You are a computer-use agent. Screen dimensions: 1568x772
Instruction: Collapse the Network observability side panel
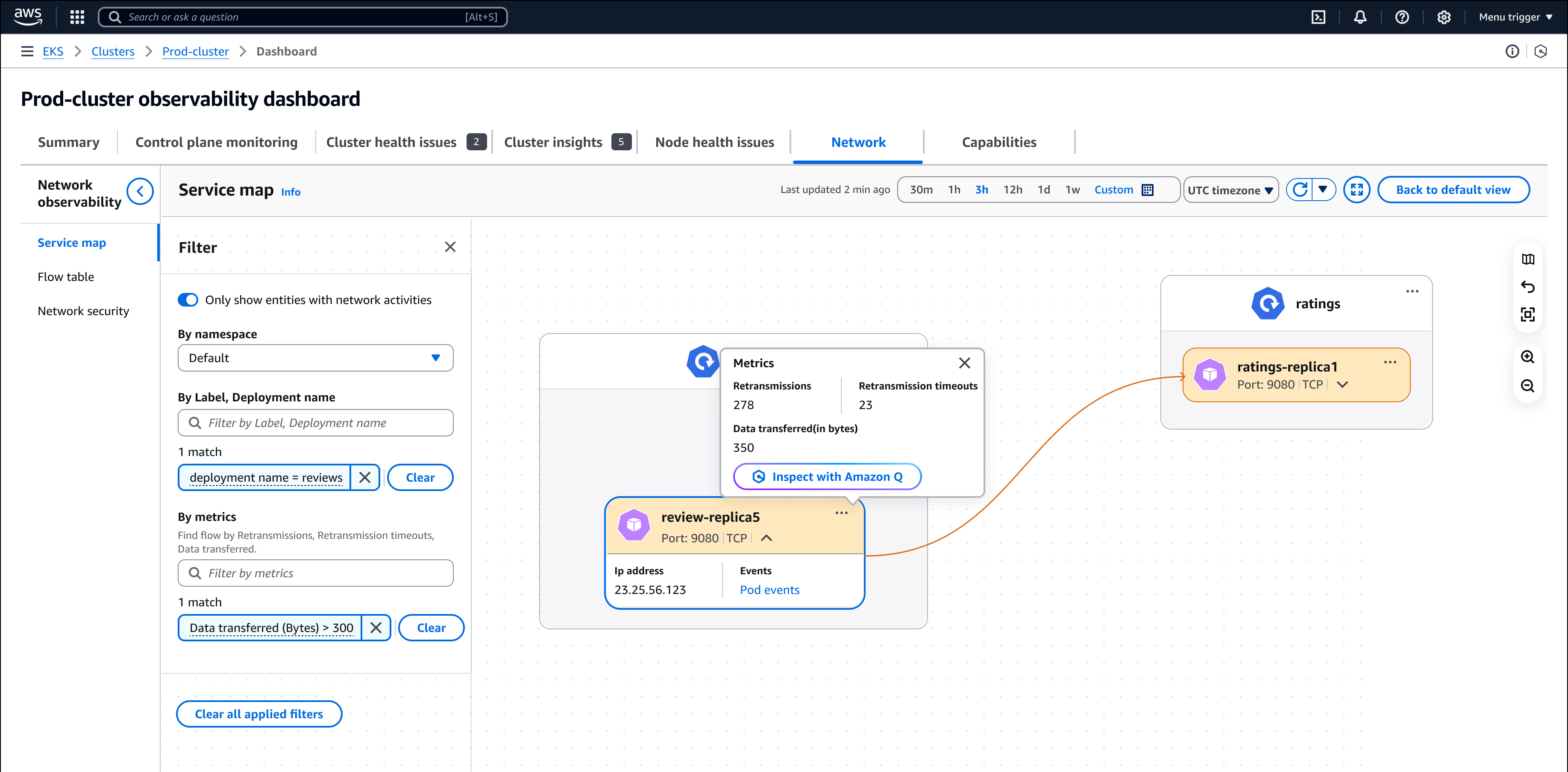(140, 192)
